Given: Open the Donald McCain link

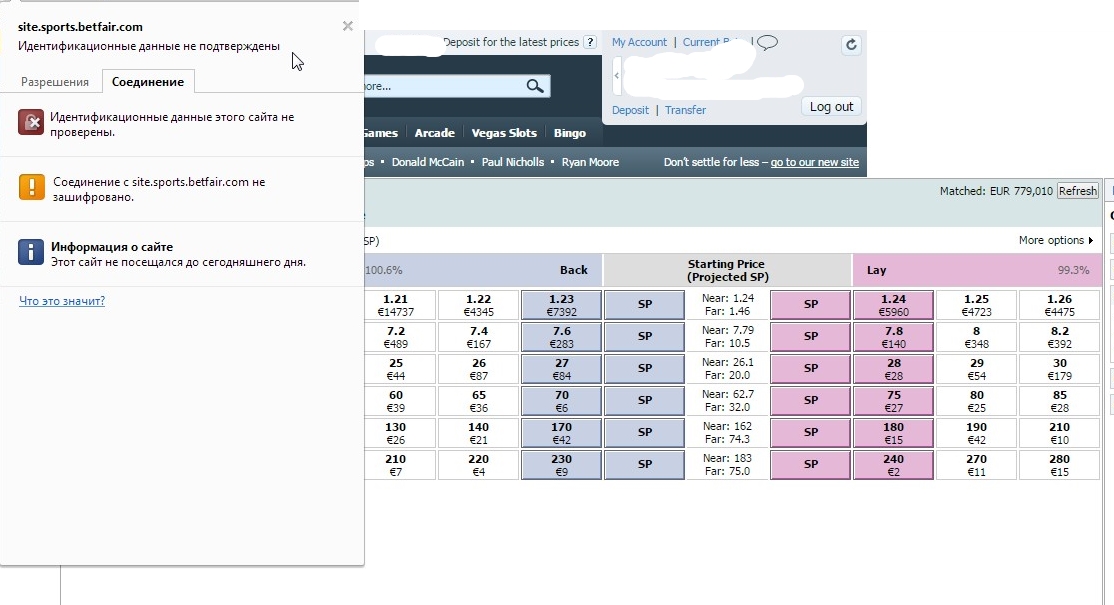Looking at the screenshot, I should point(428,162).
